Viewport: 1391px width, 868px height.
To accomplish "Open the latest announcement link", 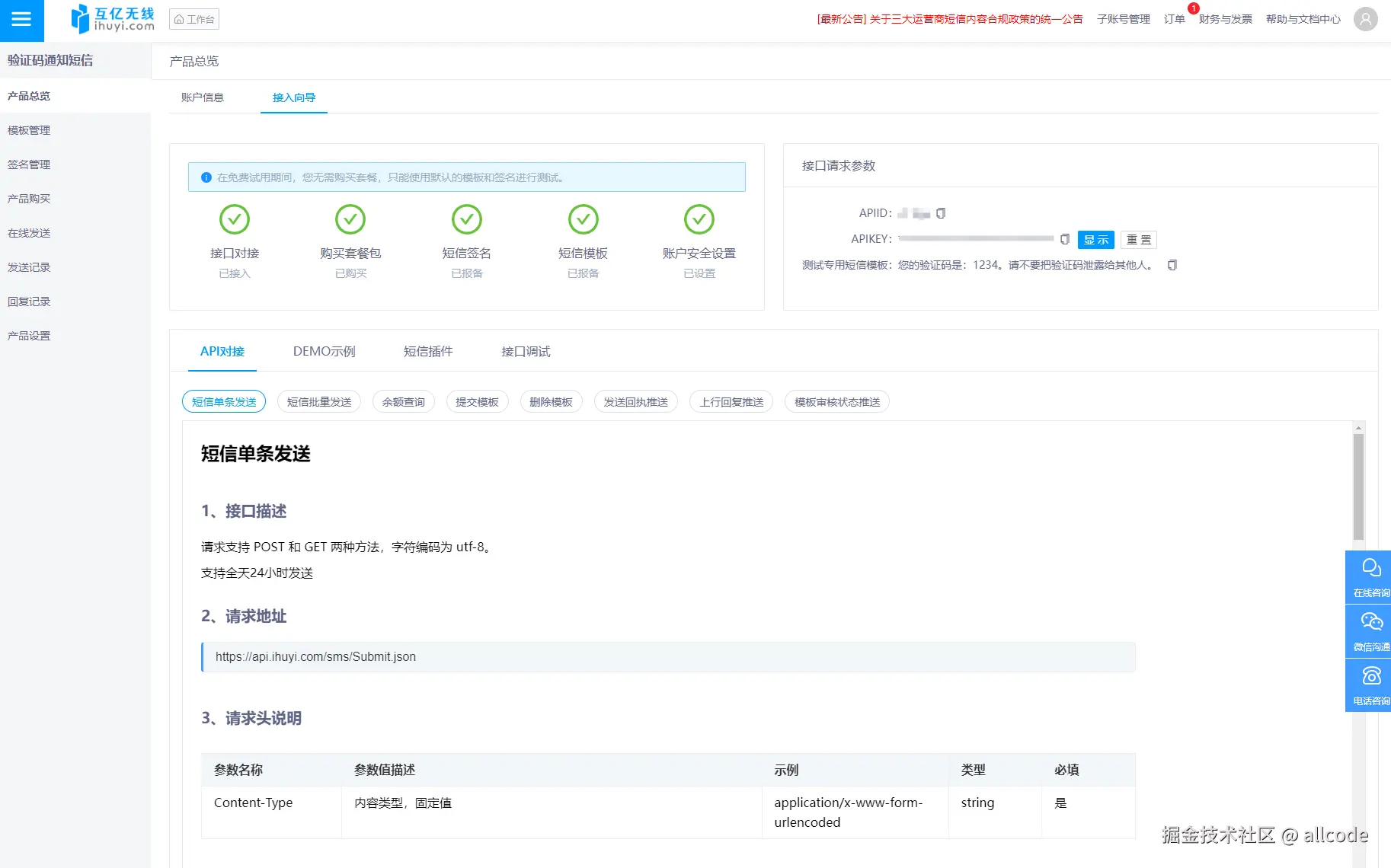I will [950, 19].
